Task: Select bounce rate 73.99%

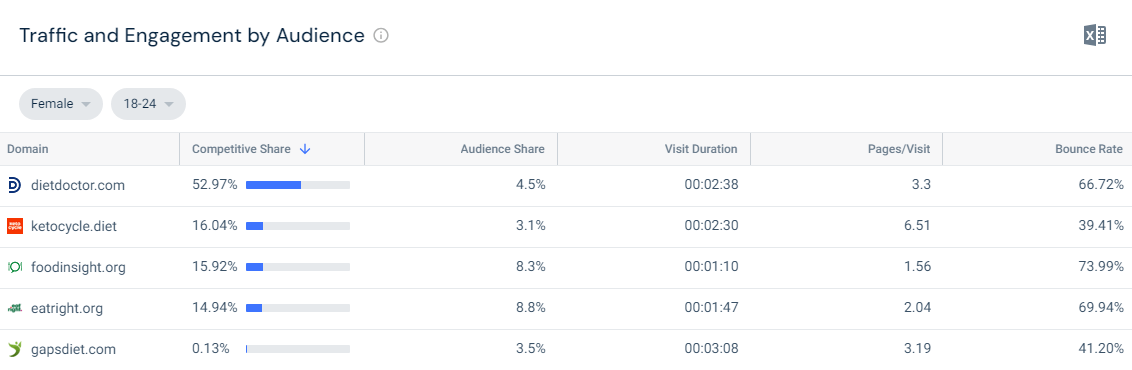Action: pyautogui.click(x=1101, y=268)
